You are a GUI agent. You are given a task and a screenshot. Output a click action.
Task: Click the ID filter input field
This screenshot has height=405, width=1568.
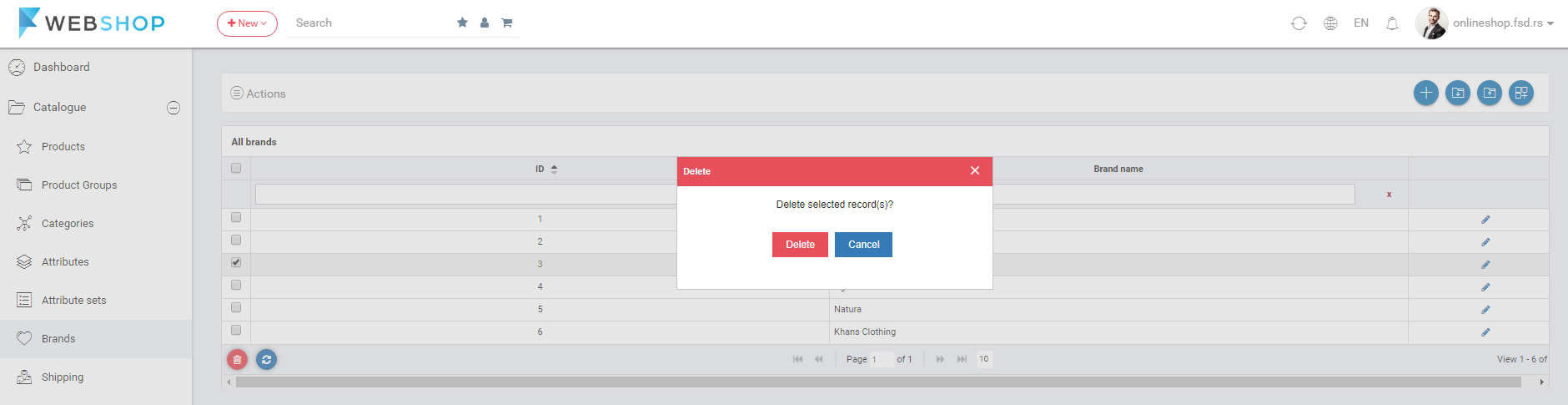pyautogui.click(x=466, y=195)
